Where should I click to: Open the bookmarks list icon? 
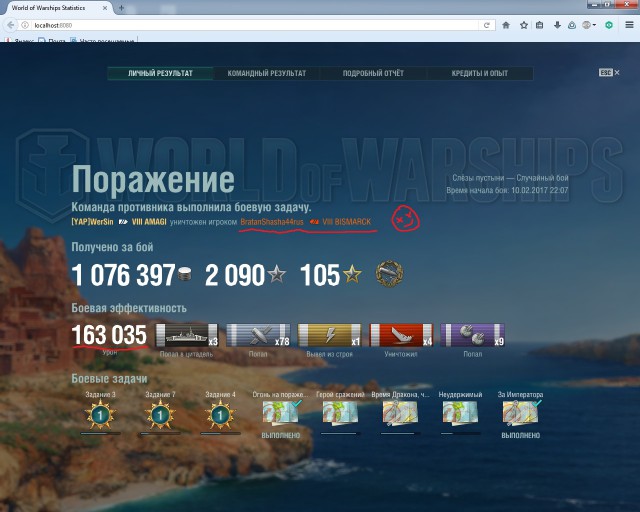tap(540, 25)
